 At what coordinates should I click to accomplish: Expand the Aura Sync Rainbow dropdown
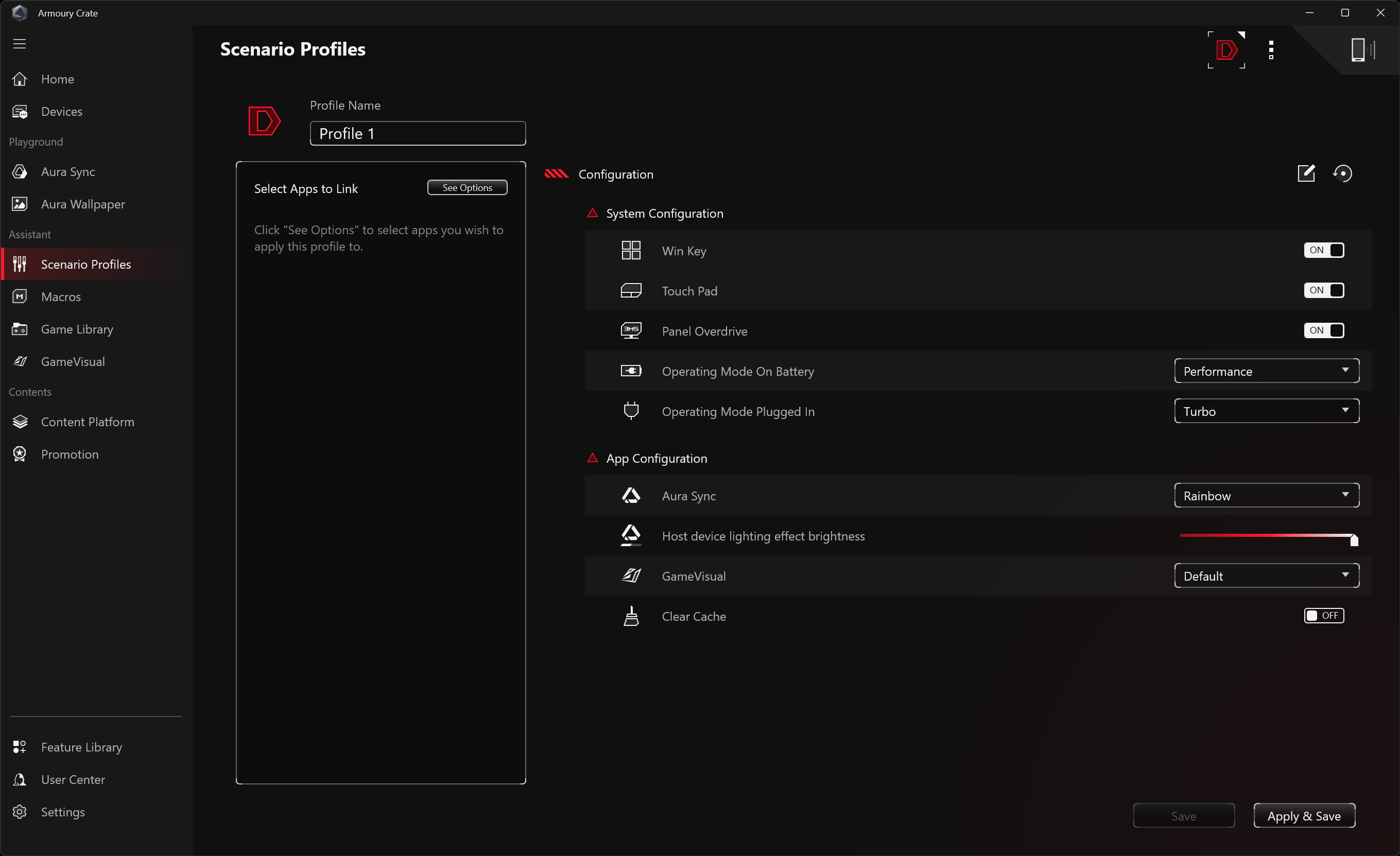tap(1266, 496)
